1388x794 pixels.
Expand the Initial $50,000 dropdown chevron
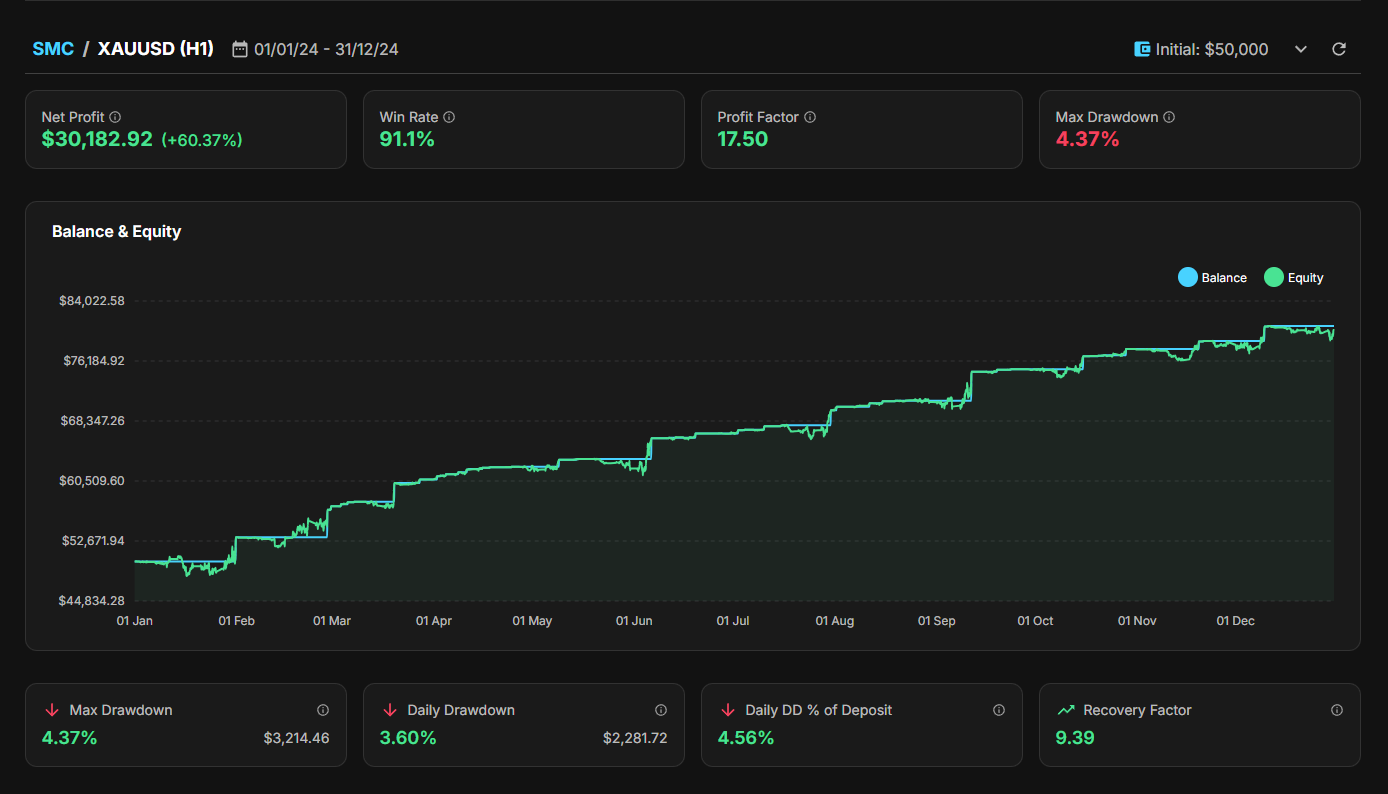(x=1300, y=48)
